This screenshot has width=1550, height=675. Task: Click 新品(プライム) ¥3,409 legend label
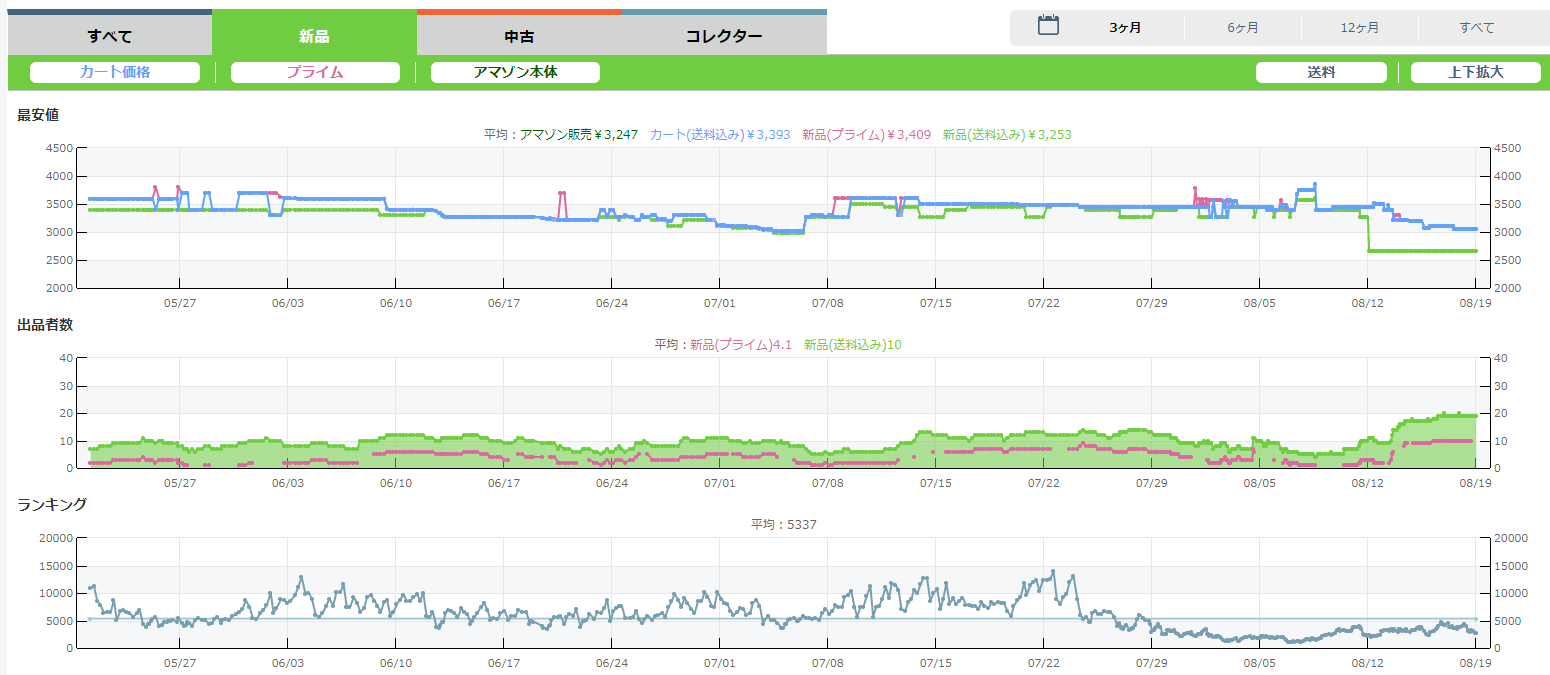[866, 134]
